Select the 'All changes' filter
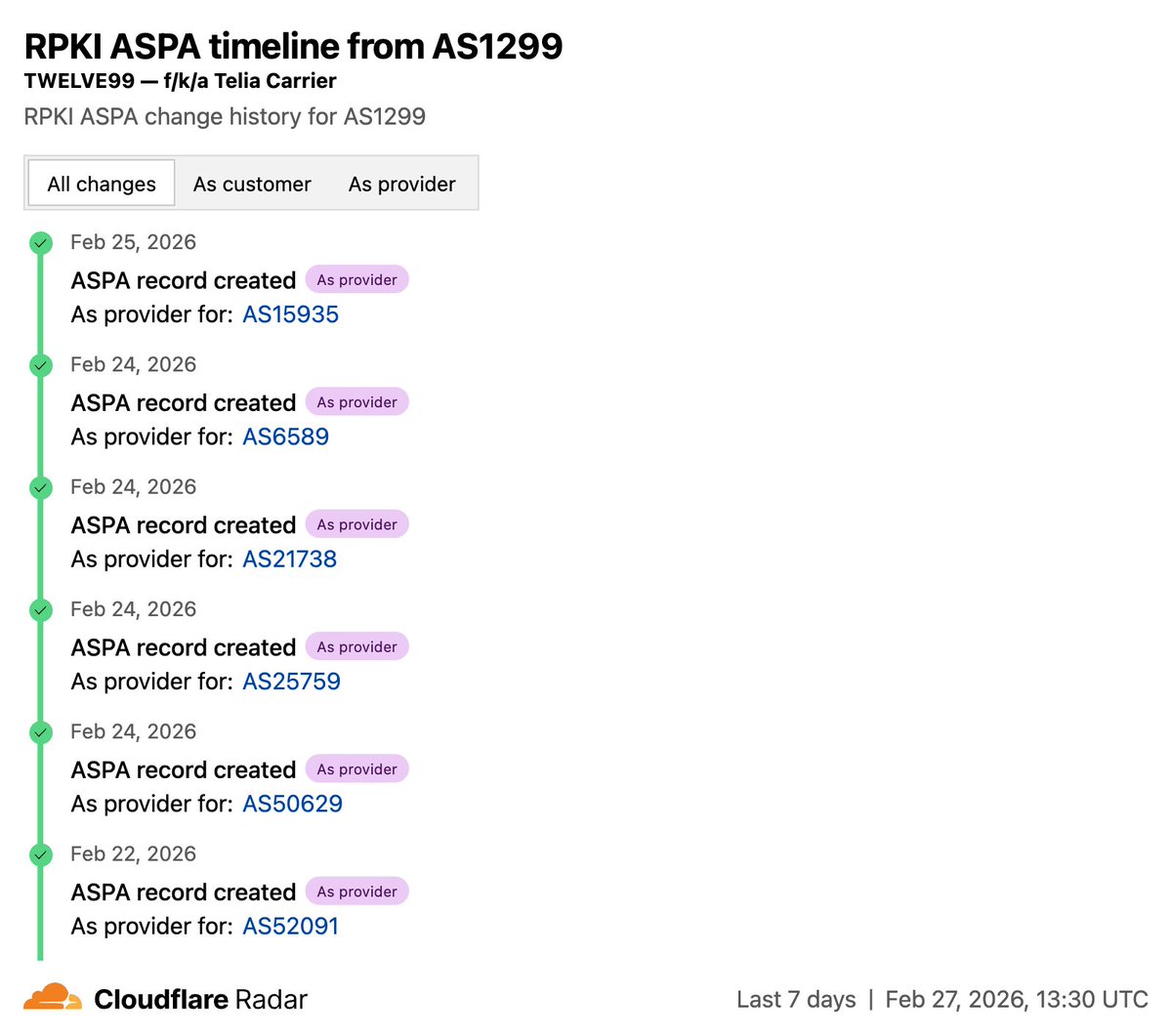 point(100,184)
